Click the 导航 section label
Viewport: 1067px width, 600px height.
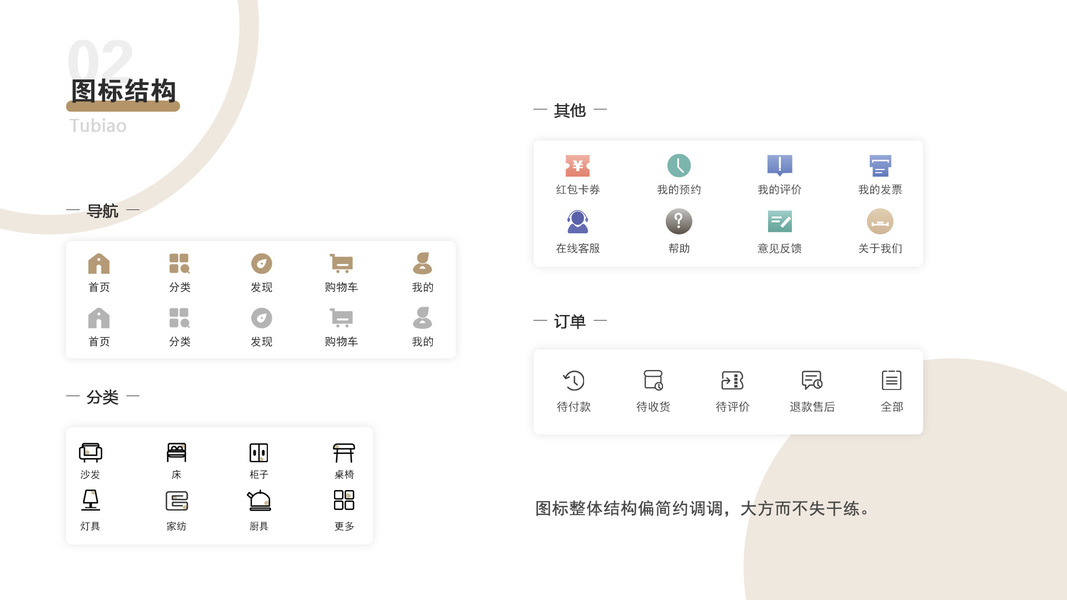[x=103, y=211]
